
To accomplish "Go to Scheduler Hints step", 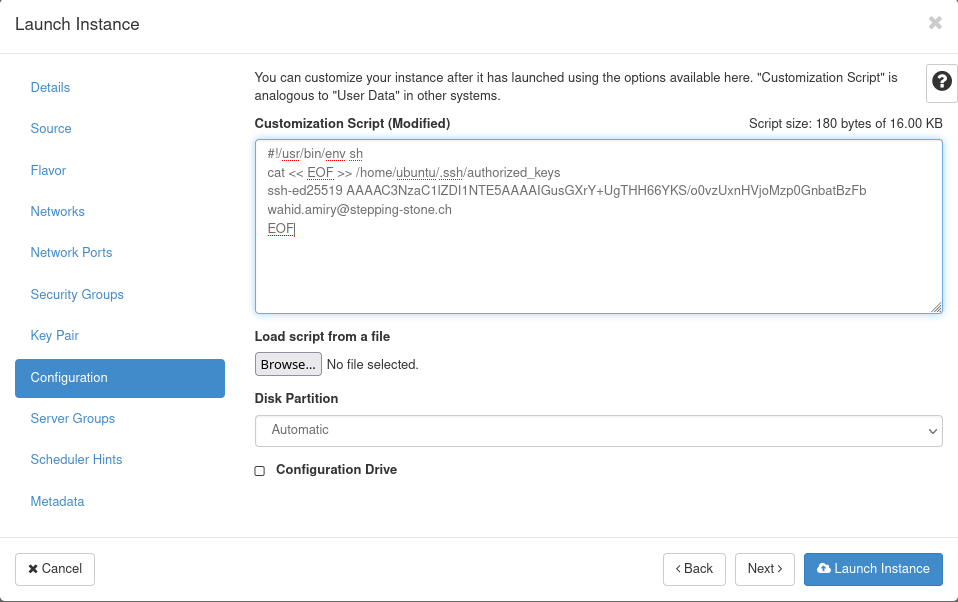I will (77, 460).
